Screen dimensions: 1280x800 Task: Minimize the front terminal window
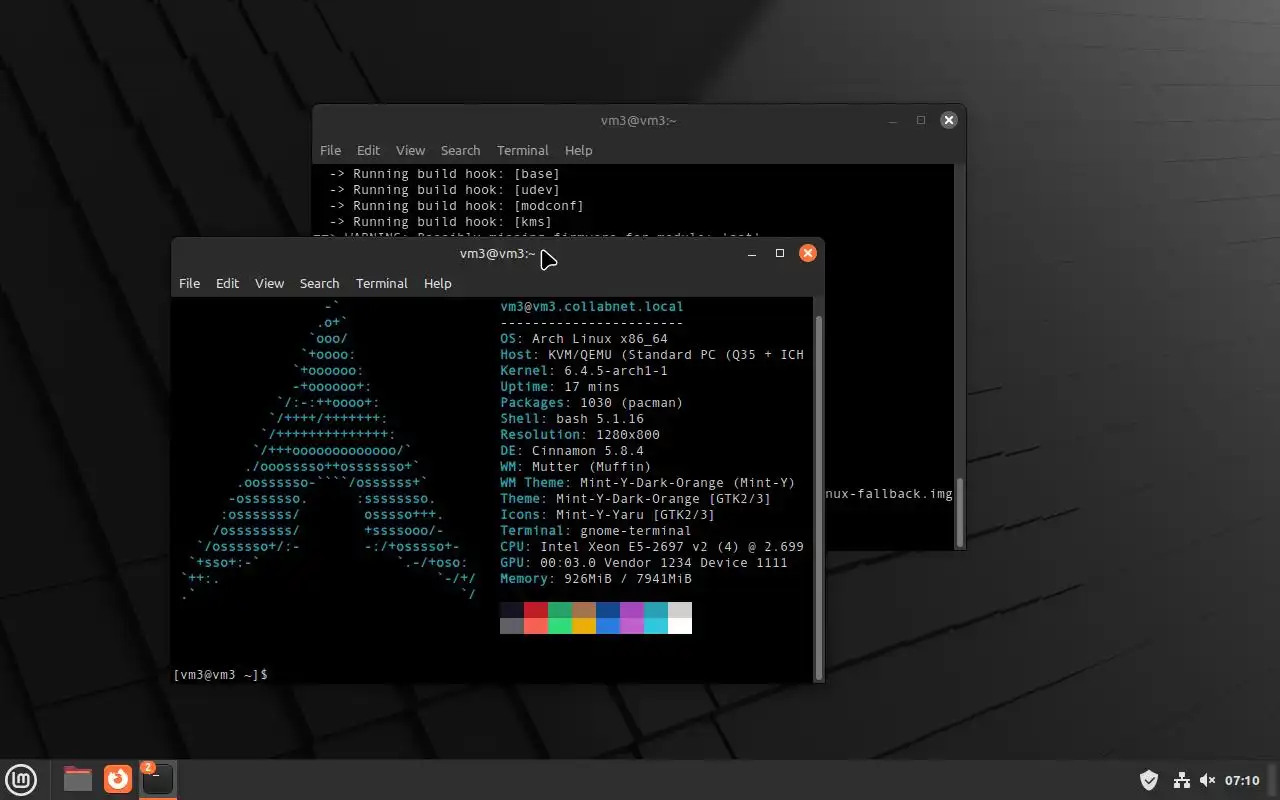coord(752,254)
